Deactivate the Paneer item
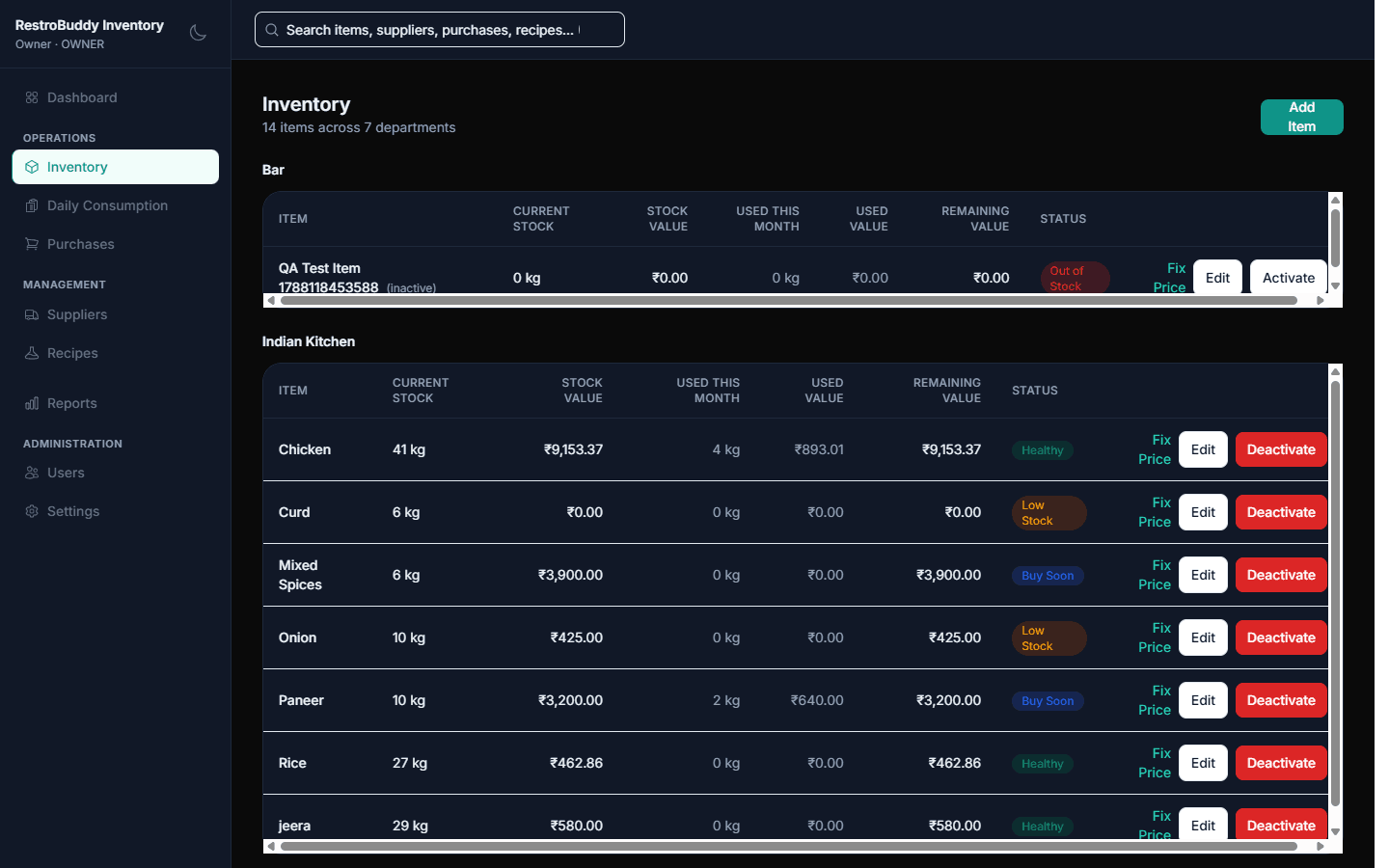1389x868 pixels. pos(1281,700)
